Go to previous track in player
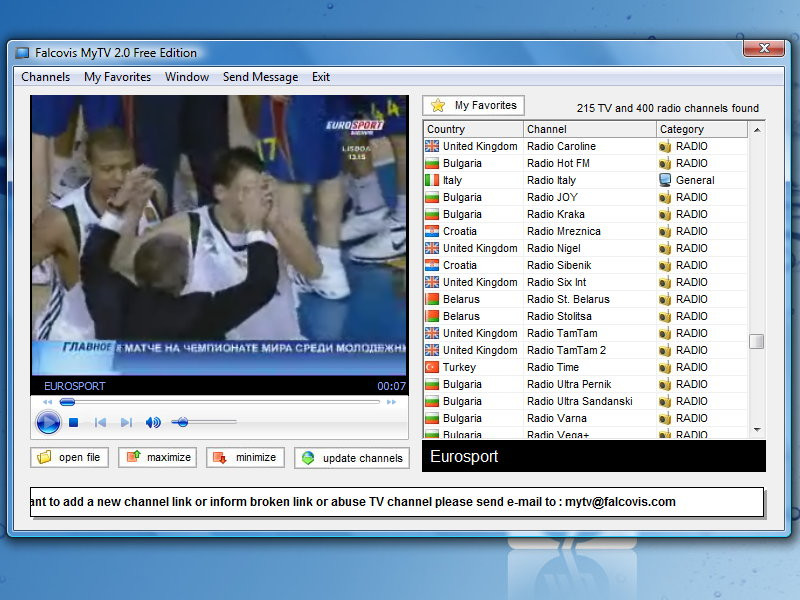 [x=101, y=422]
